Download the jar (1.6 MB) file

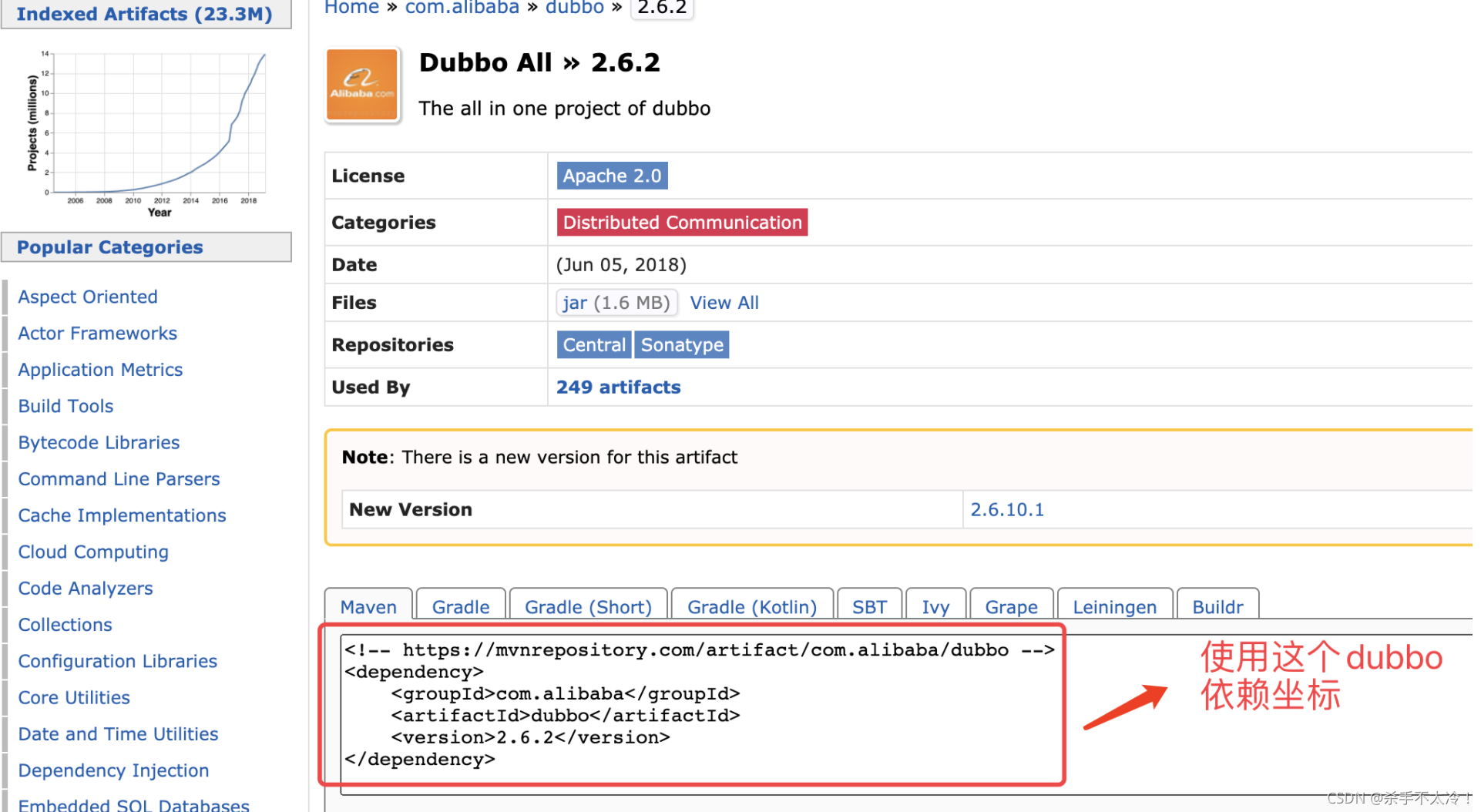pos(616,303)
